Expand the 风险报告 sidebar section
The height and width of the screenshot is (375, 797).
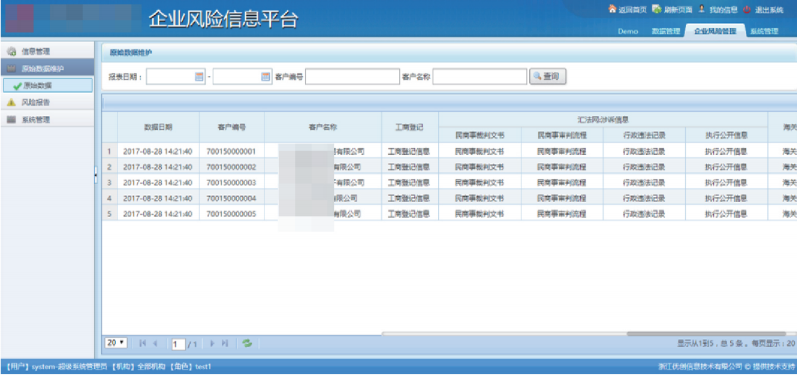coord(47,103)
